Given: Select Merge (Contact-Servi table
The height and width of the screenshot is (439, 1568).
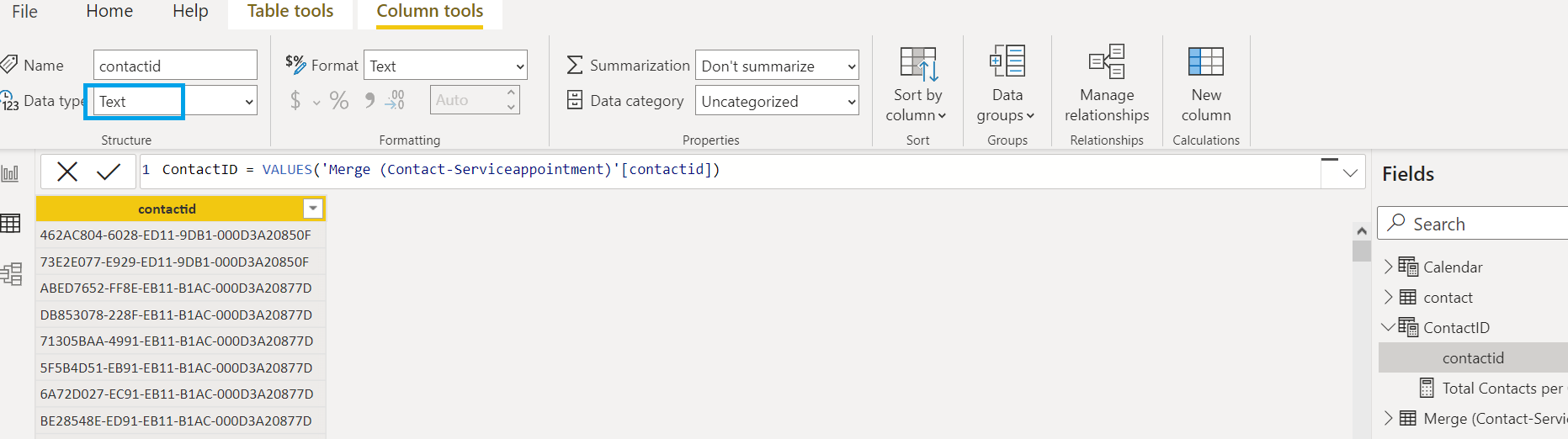Looking at the screenshot, I should pyautogui.click(x=1495, y=419).
